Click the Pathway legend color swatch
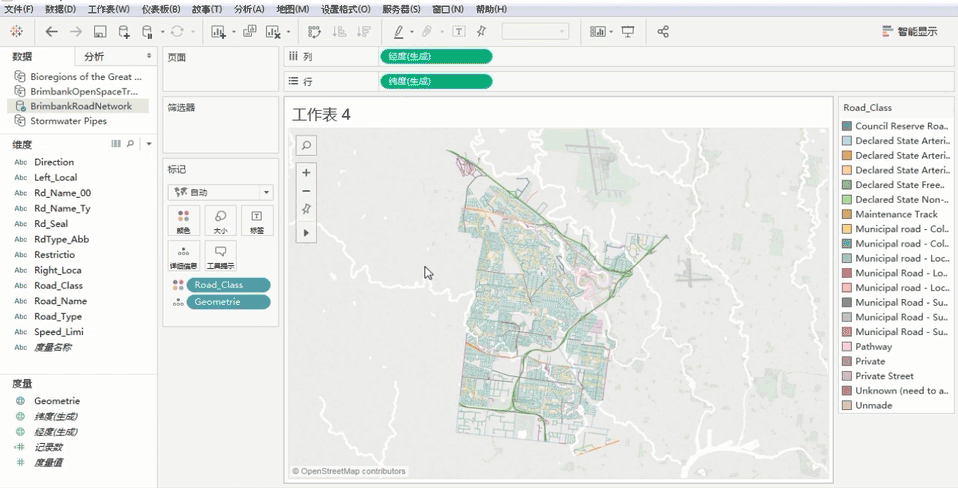The height and width of the screenshot is (488, 958). click(847, 347)
